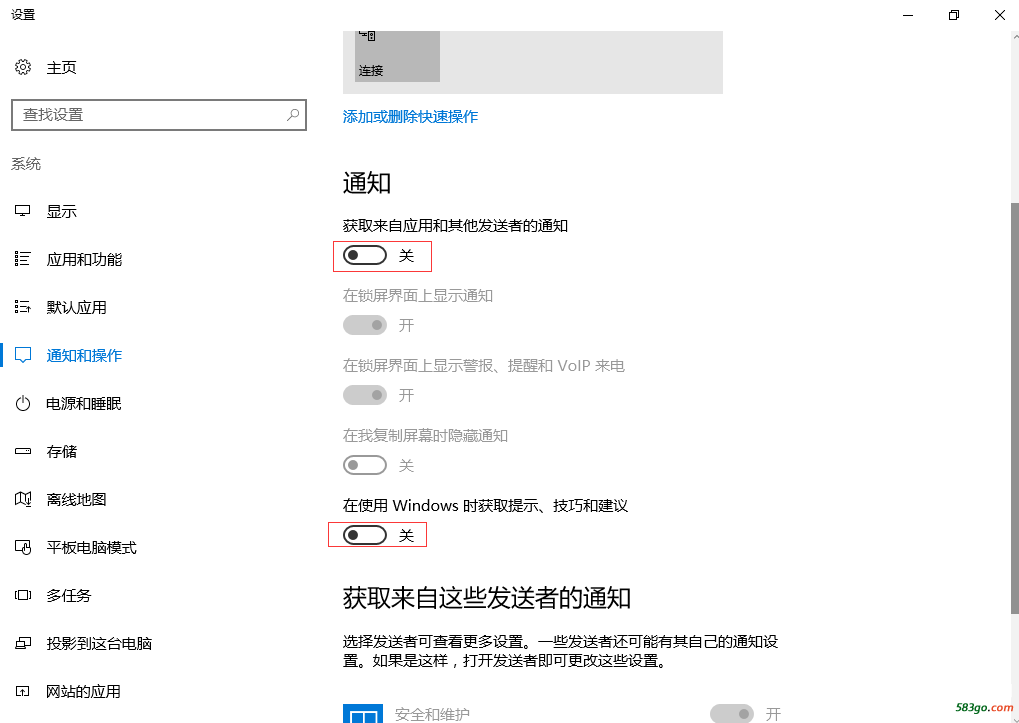Click the 查找设置 search field
Viewport: 1019px width, 723px height.
(159, 115)
